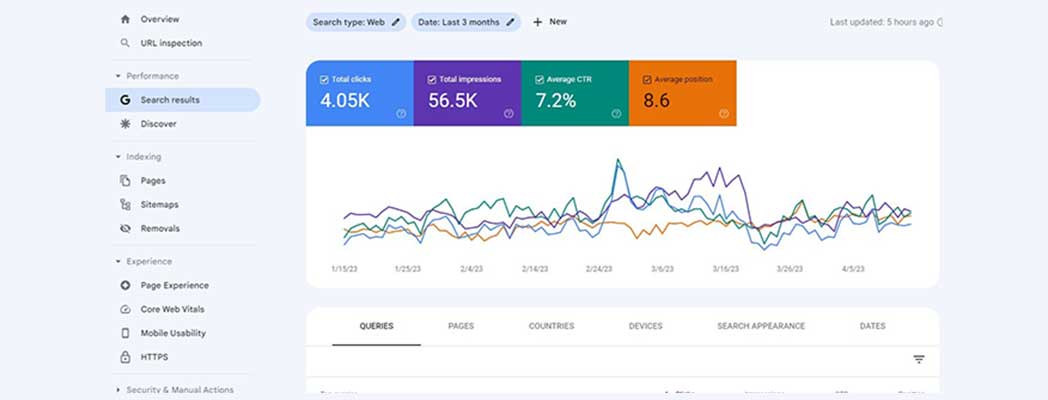Uncheck the Total clicks checkbox
Image resolution: width=1048 pixels, height=400 pixels.
click(x=324, y=79)
